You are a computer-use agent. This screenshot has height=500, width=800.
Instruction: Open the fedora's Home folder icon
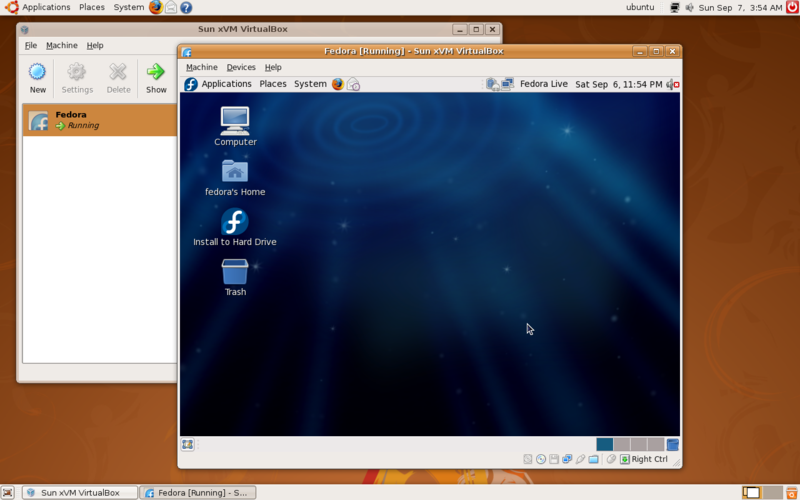tap(235, 178)
